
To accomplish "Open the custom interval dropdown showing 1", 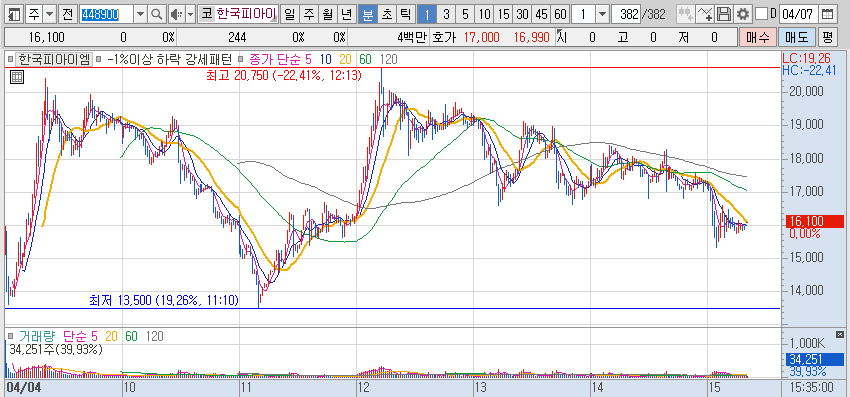I will coord(602,14).
